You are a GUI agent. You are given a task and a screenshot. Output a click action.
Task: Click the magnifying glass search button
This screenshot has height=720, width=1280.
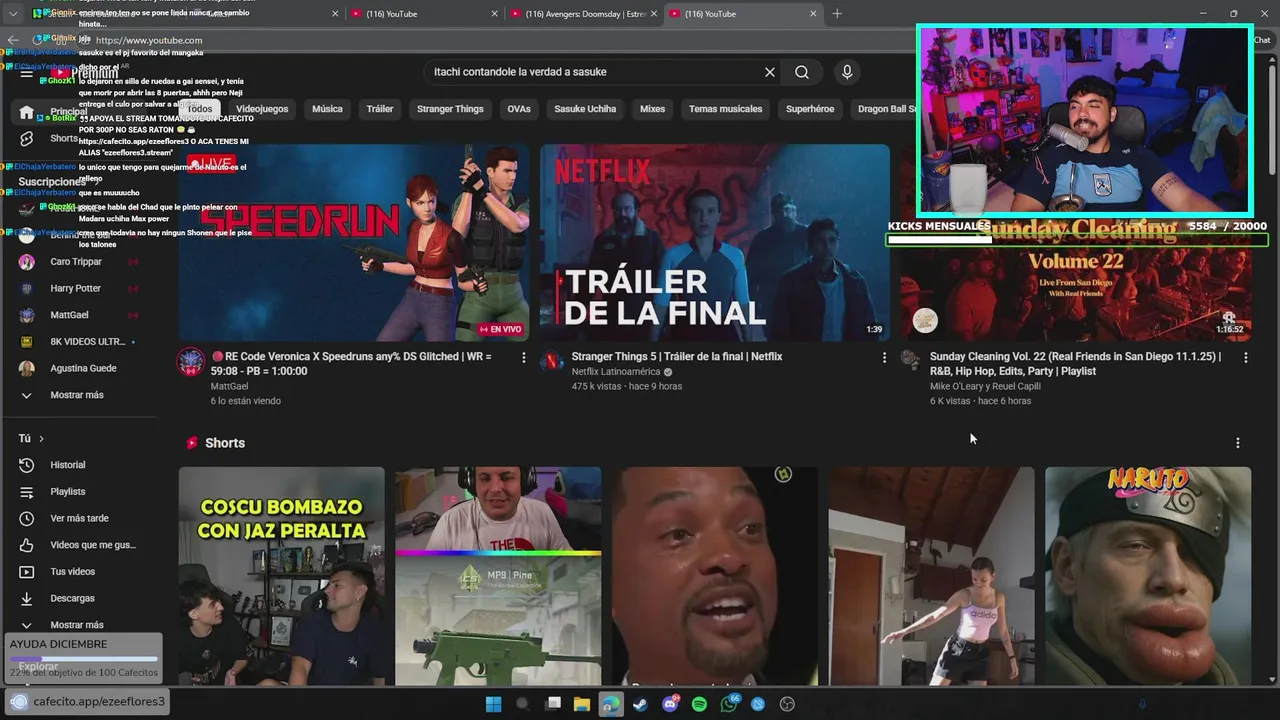pos(802,72)
